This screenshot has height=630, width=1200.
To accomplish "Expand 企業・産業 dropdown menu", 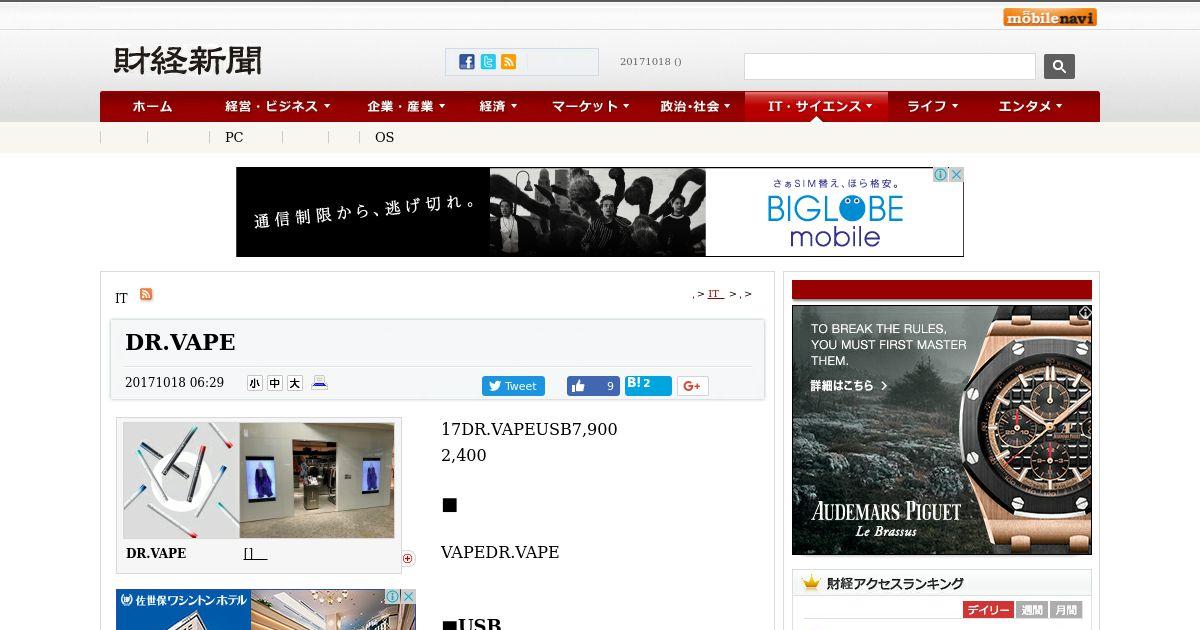I will click(x=406, y=106).
